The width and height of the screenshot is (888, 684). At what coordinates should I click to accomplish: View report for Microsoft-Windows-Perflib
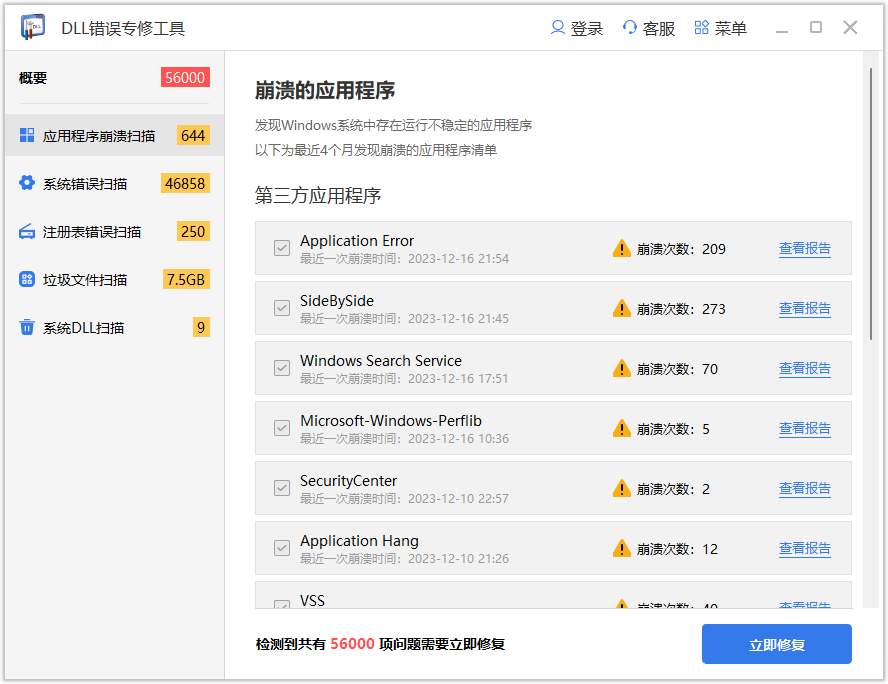[804, 428]
